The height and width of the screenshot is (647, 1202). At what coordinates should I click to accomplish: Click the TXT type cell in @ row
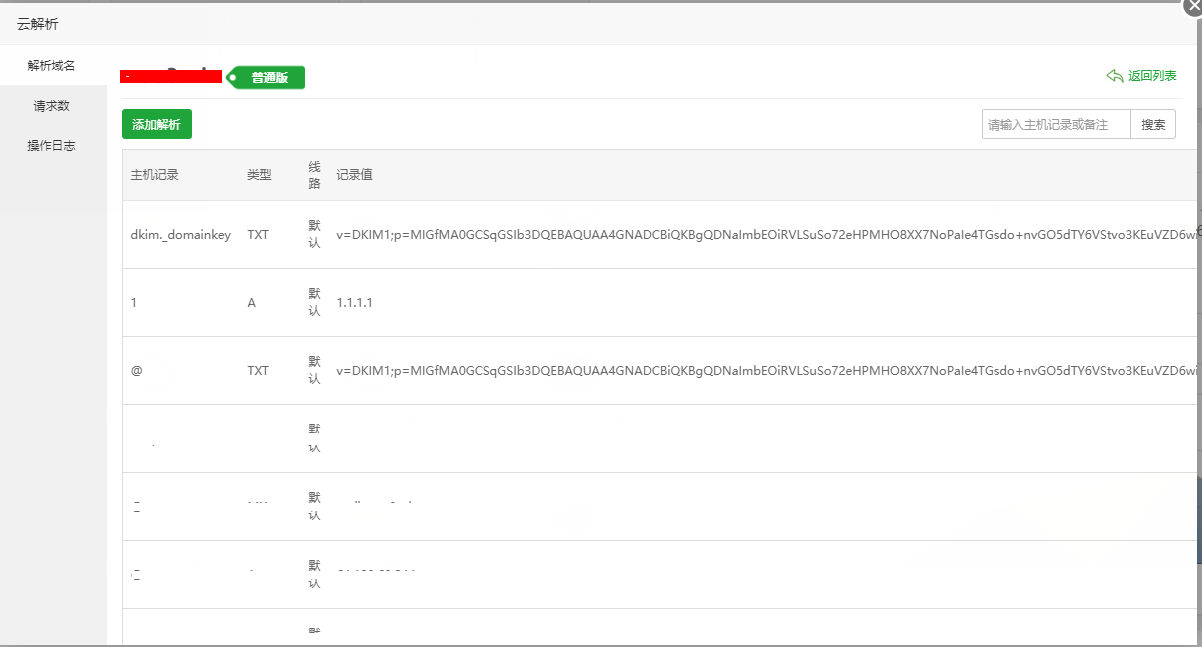click(x=258, y=371)
